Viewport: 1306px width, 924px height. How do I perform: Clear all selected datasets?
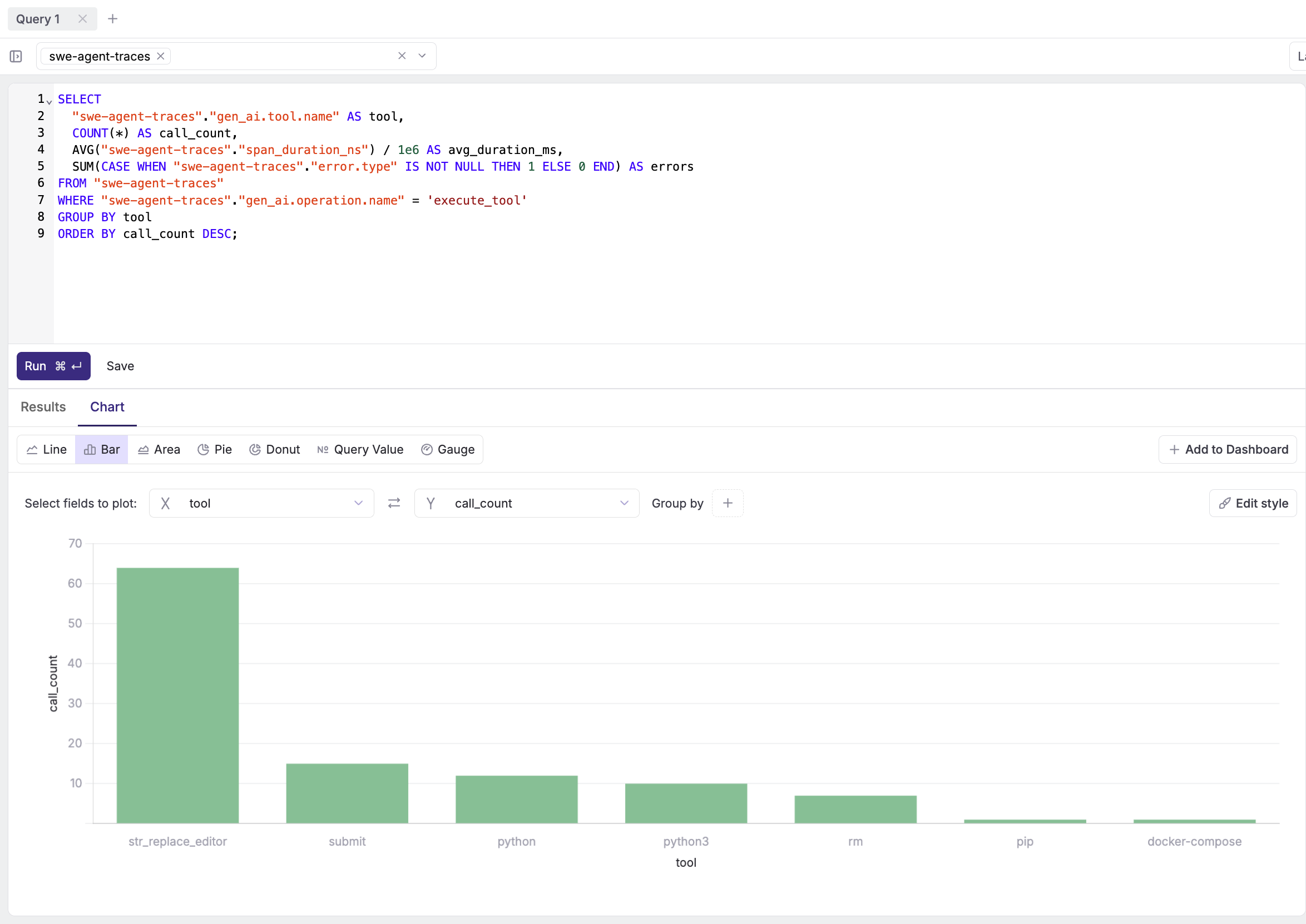pos(402,56)
